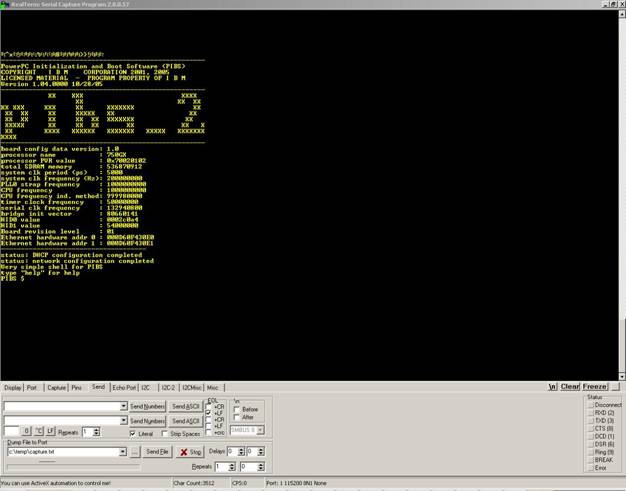The width and height of the screenshot is (626, 491).
Task: Increase the first Delays value
Action: coord(241,449)
